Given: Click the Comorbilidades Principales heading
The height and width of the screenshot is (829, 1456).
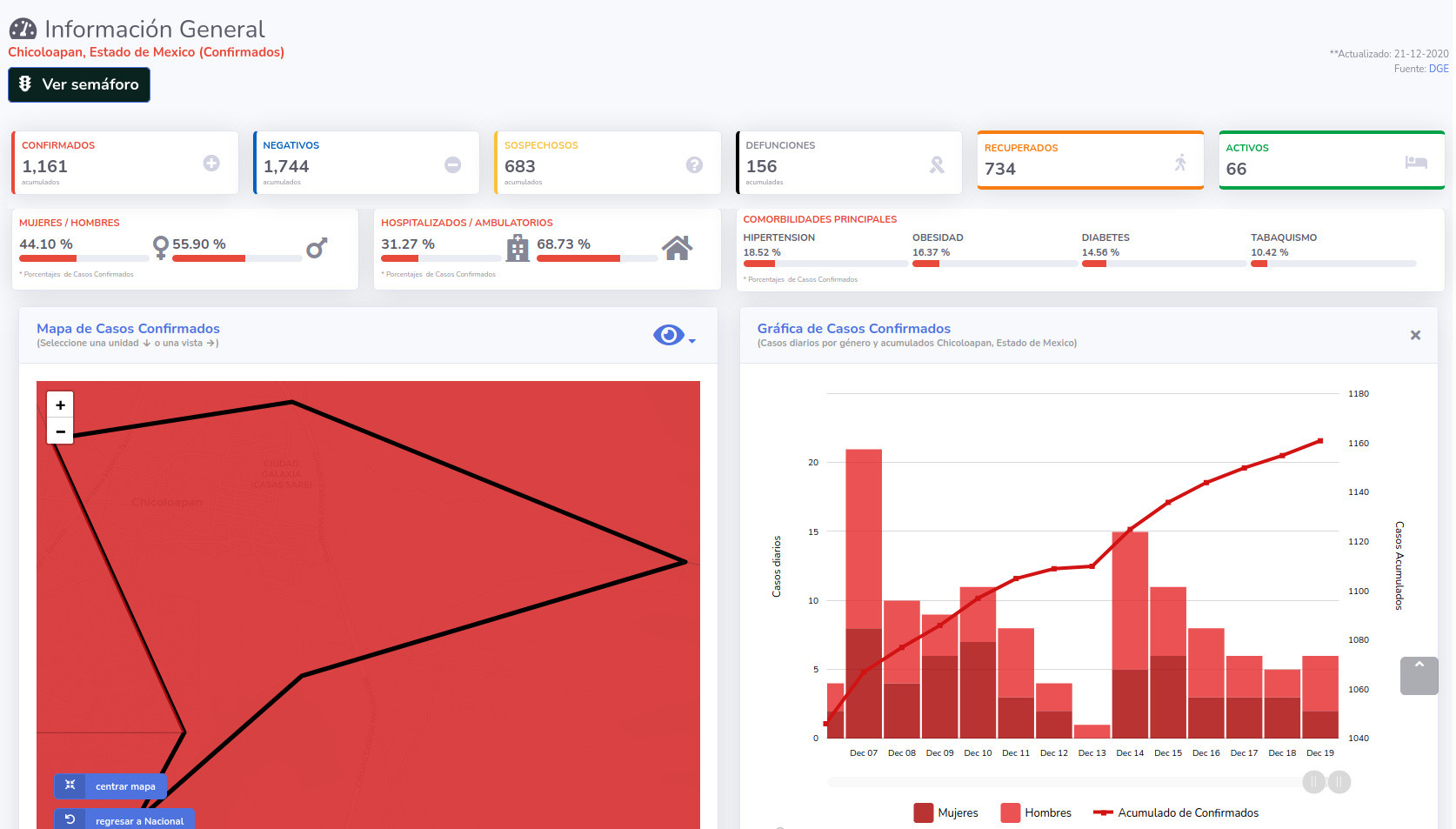Looking at the screenshot, I should pyautogui.click(x=820, y=219).
